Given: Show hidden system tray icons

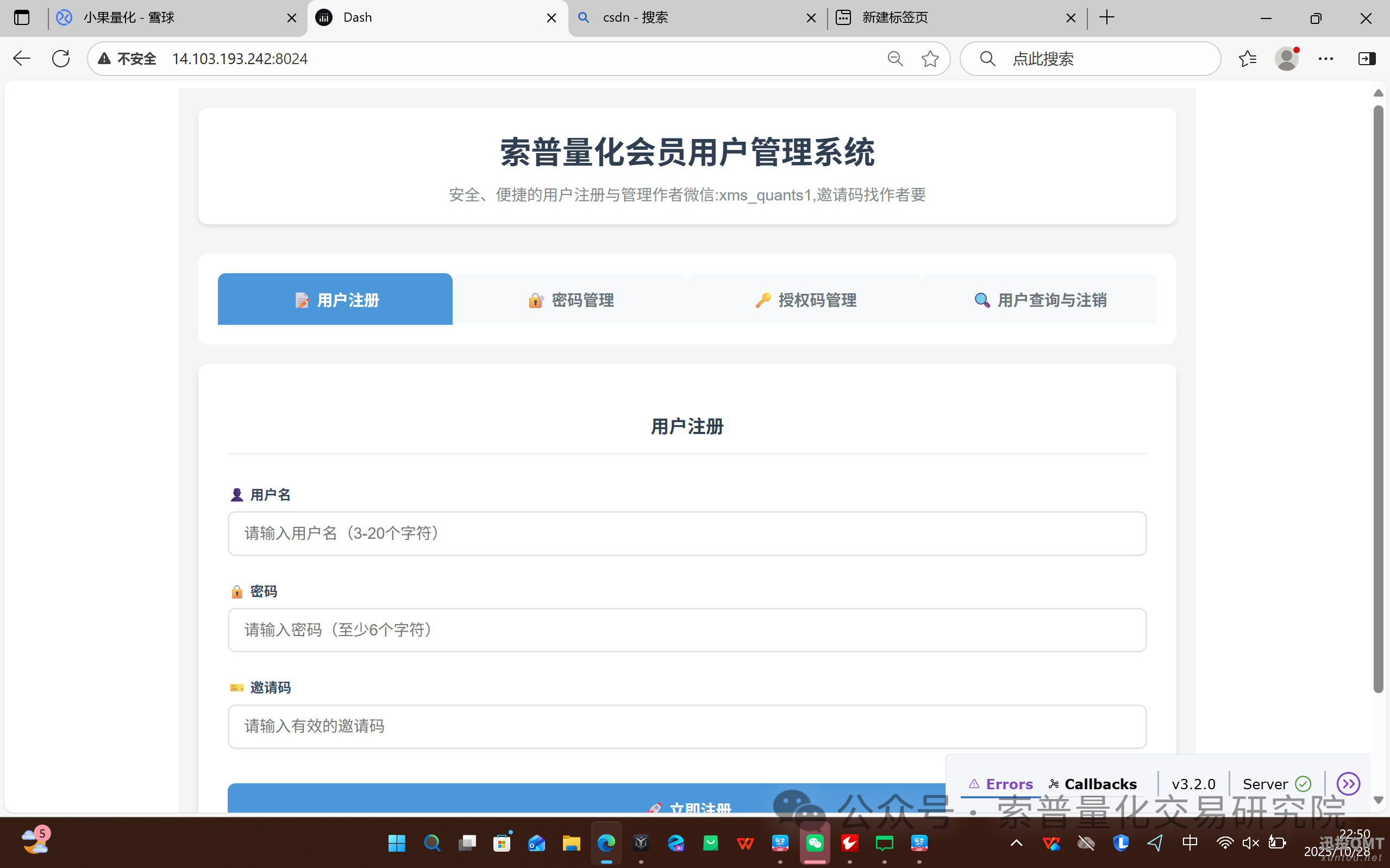Looking at the screenshot, I should [x=1016, y=842].
